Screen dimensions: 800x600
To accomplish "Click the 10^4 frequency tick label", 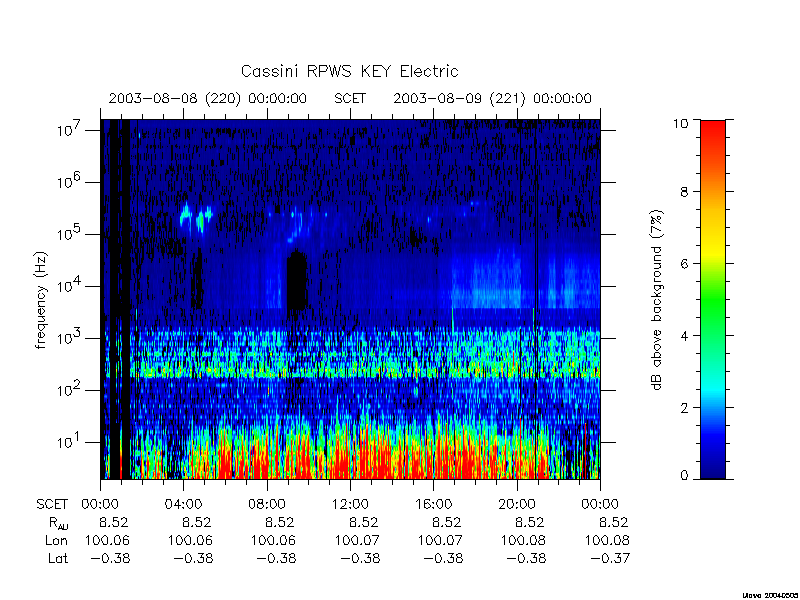I will (x=70, y=286).
